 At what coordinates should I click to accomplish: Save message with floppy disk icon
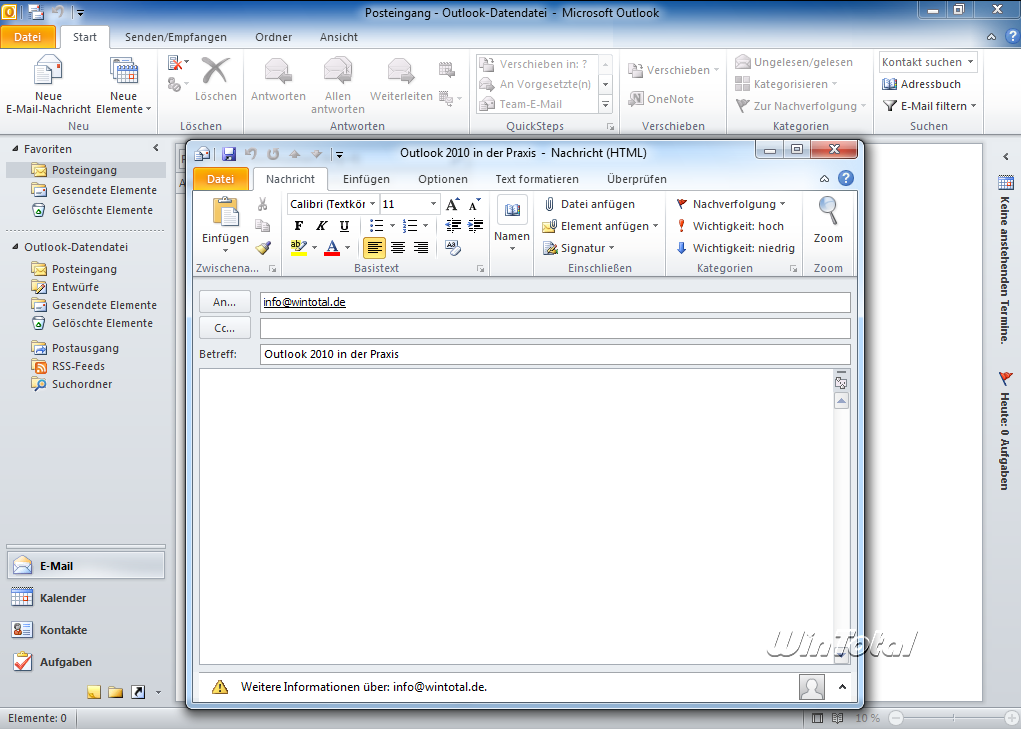(229, 154)
